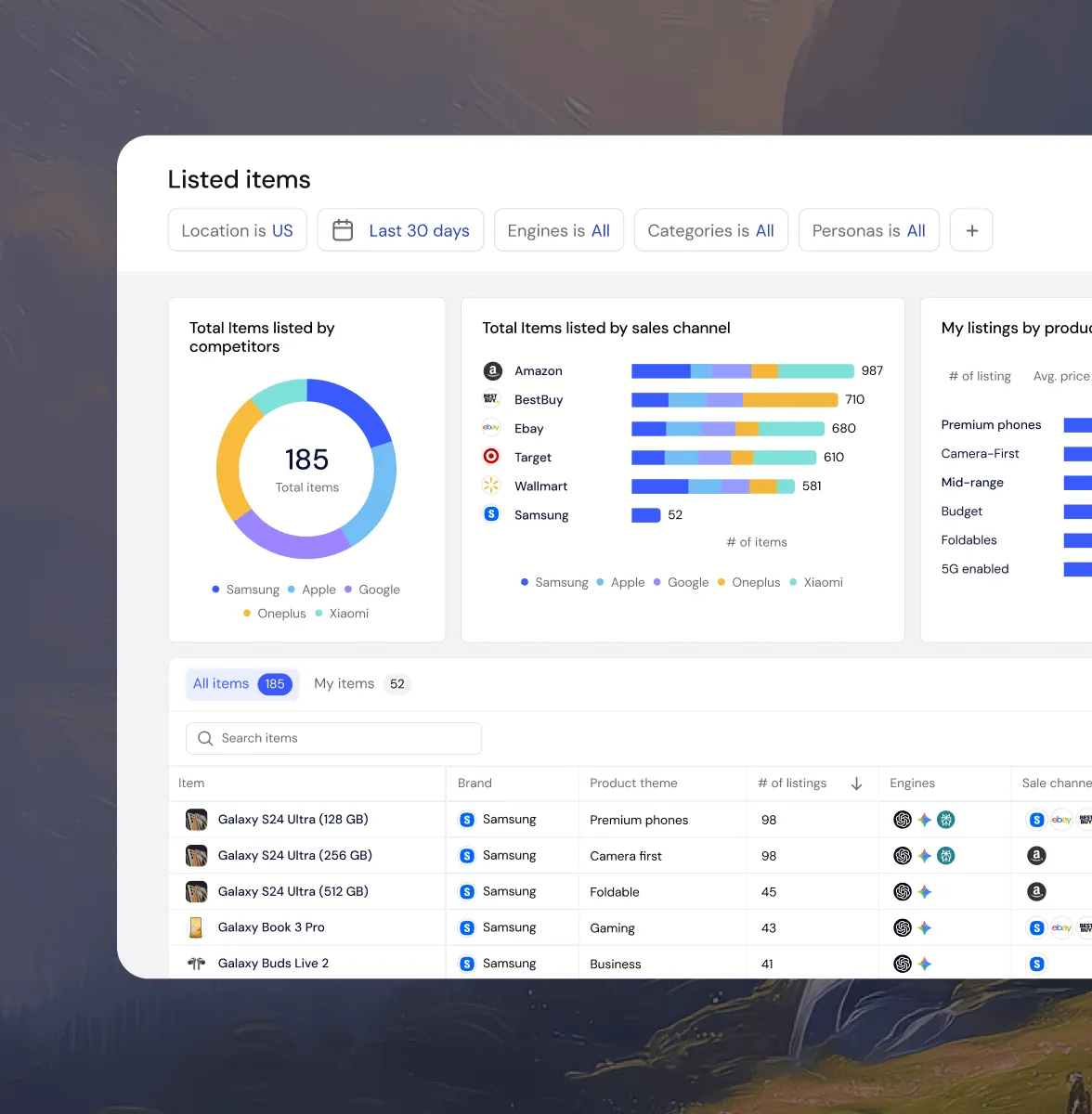The width and height of the screenshot is (1092, 1114).
Task: Click the Item column header
Action: click(x=191, y=784)
